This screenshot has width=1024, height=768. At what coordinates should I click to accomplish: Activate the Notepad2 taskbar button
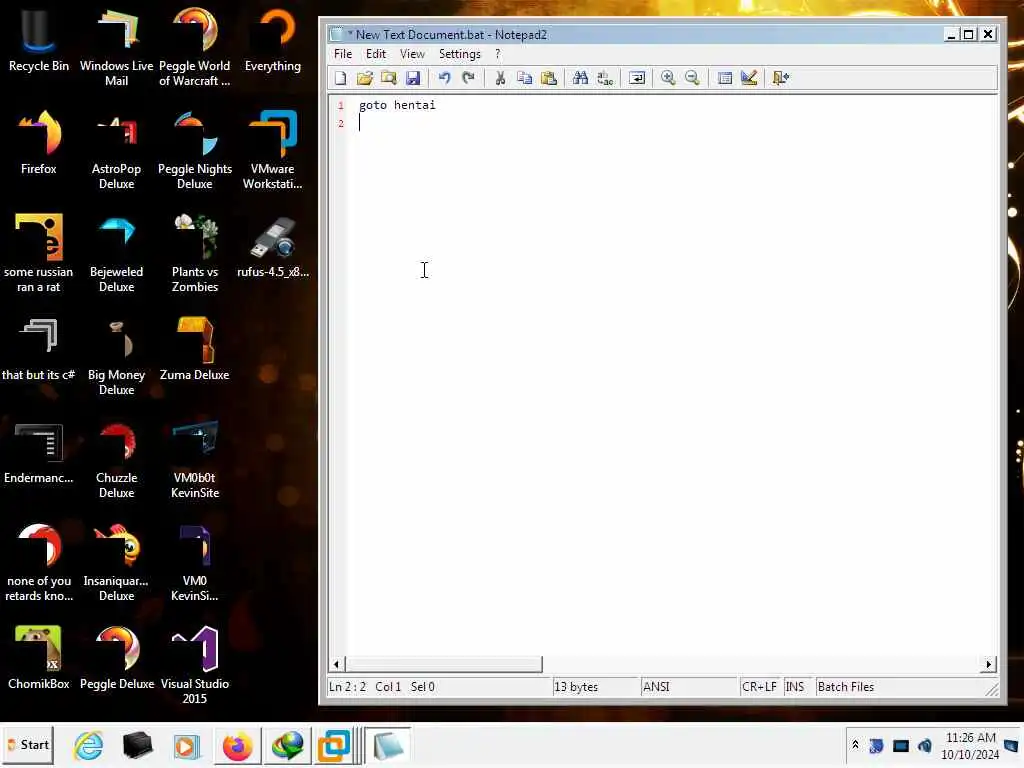click(x=388, y=745)
